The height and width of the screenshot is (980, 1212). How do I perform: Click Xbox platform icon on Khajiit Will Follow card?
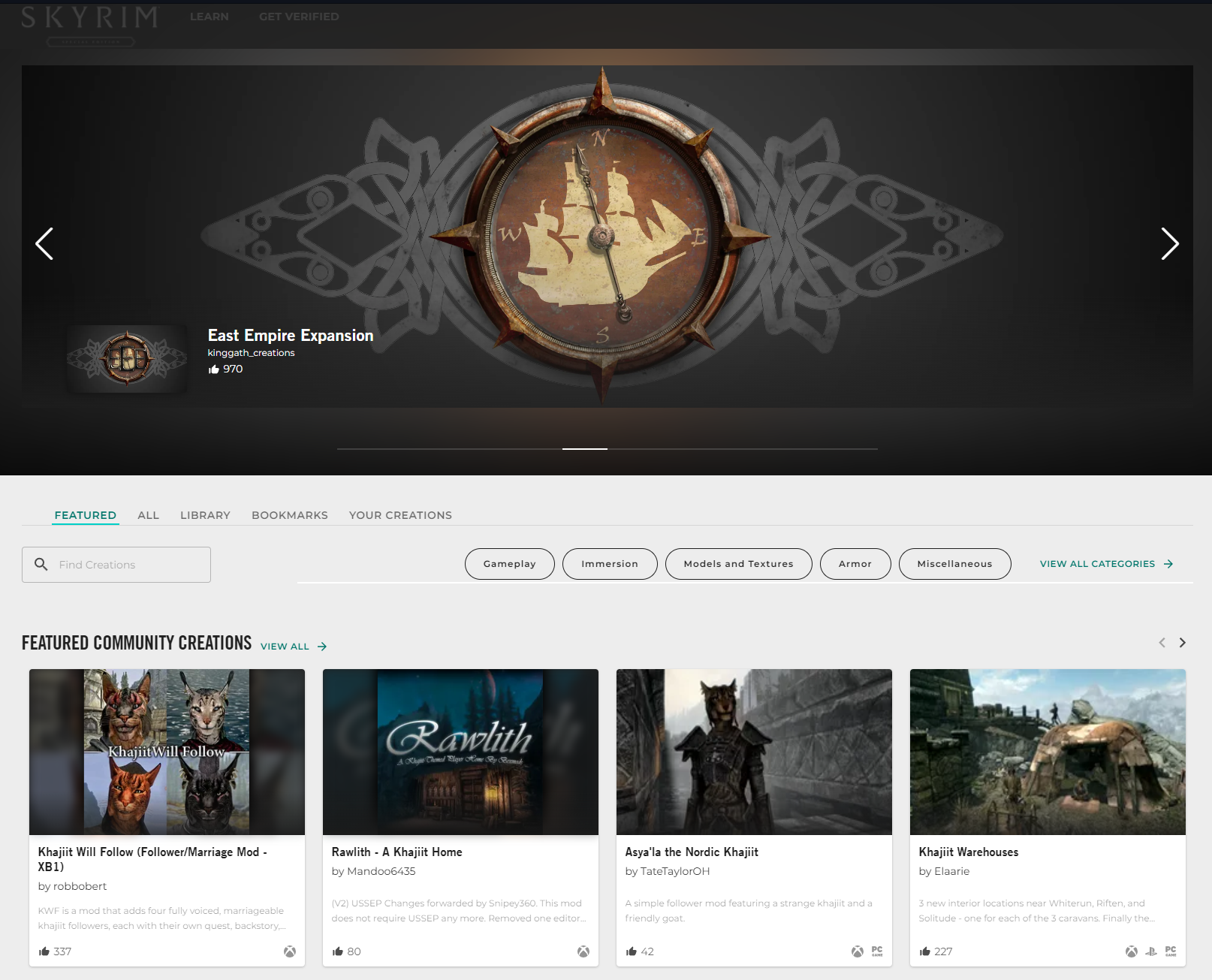coord(290,951)
